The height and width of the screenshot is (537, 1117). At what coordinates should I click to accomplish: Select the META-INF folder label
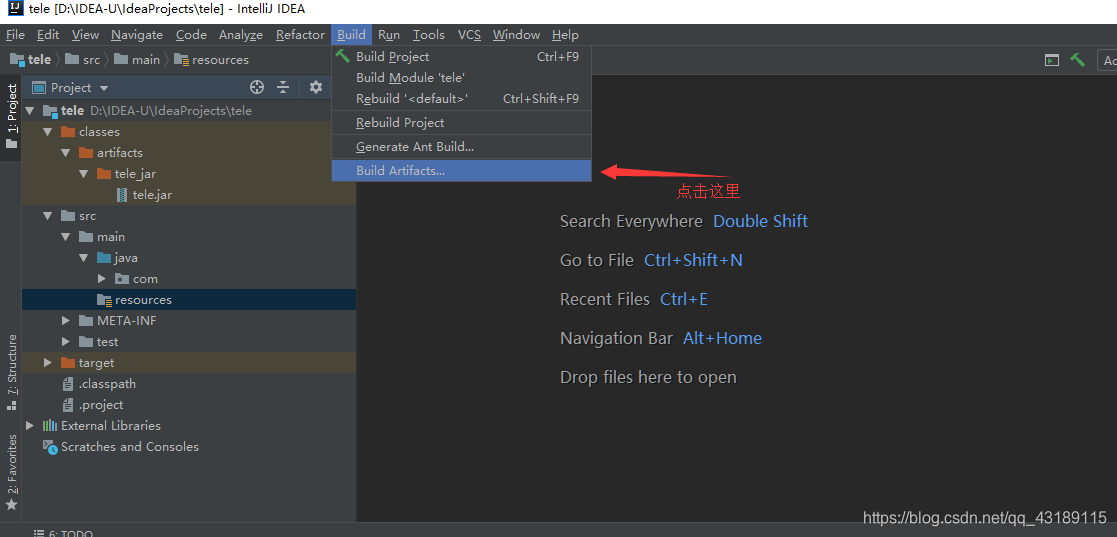coord(127,320)
